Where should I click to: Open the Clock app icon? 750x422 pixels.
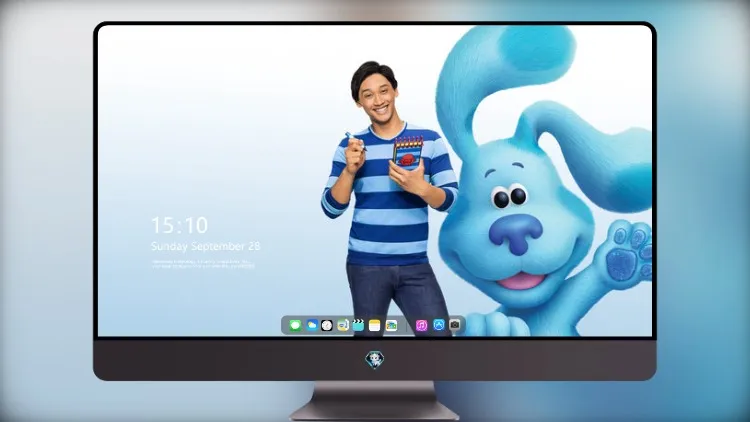pos(327,325)
